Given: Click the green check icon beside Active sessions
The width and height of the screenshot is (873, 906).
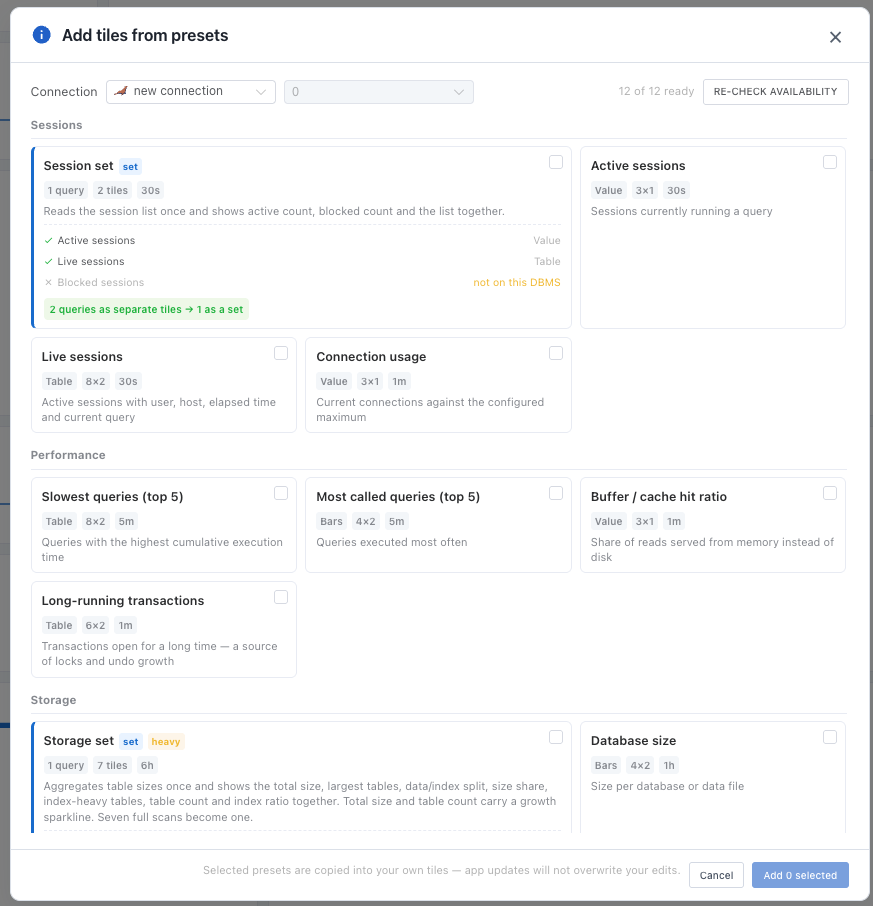Looking at the screenshot, I should pos(49,240).
